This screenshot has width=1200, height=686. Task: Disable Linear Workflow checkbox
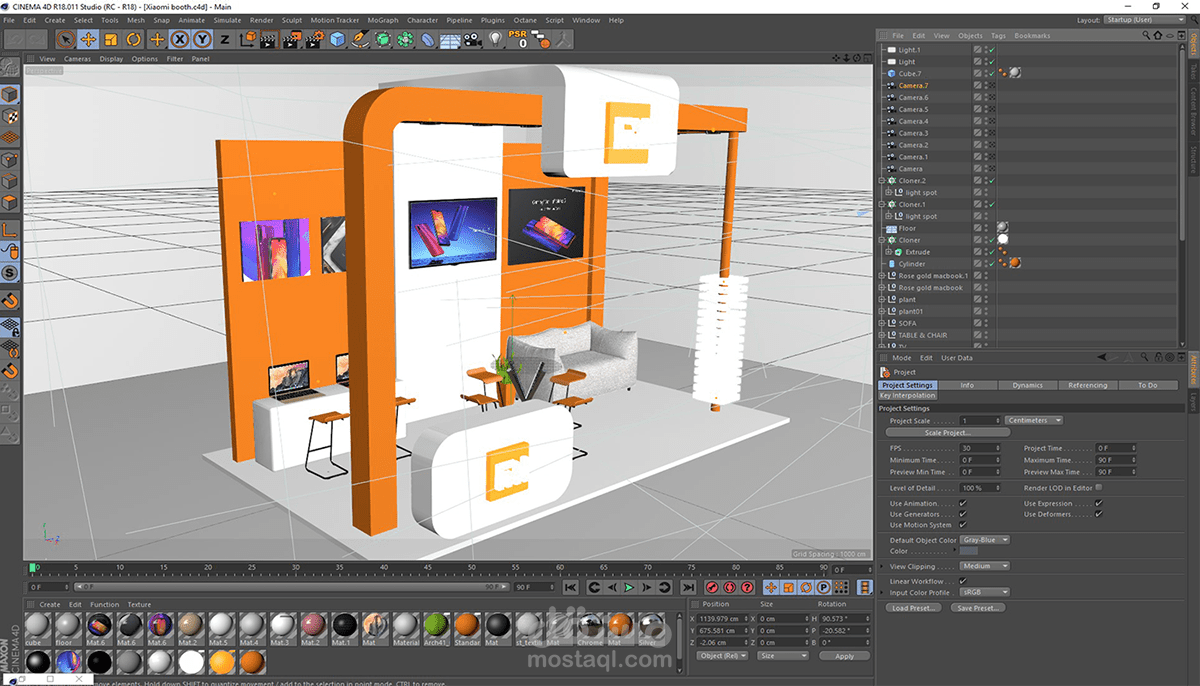(x=962, y=581)
